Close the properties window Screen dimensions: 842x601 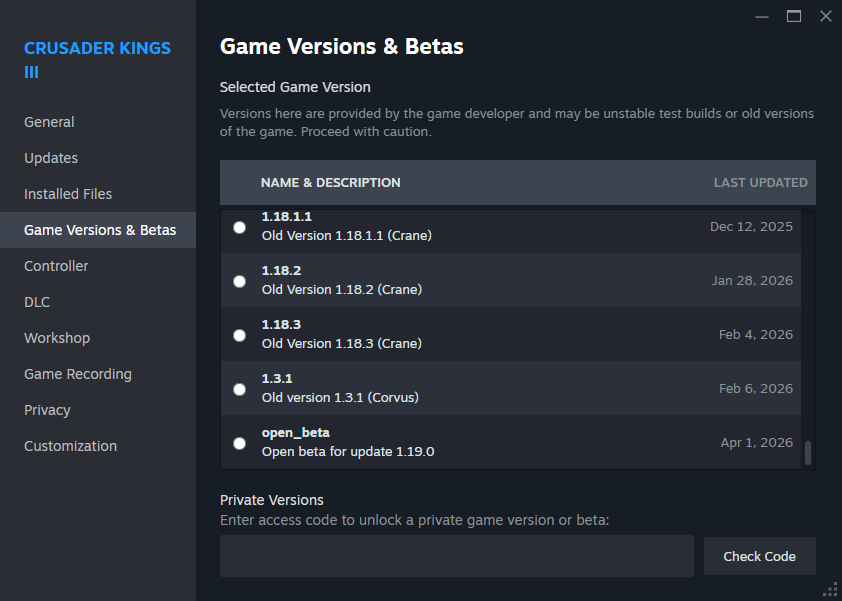tap(826, 16)
